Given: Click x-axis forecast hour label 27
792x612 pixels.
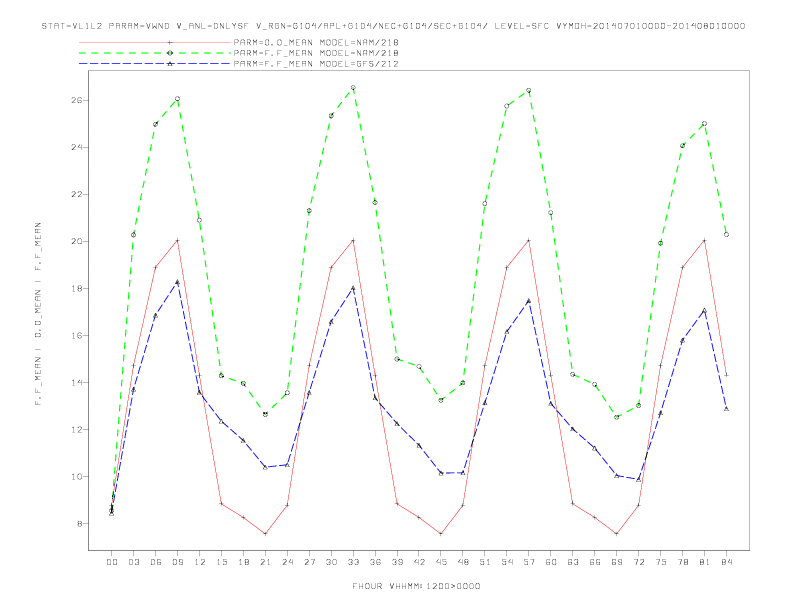Looking at the screenshot, I should pos(309,562).
